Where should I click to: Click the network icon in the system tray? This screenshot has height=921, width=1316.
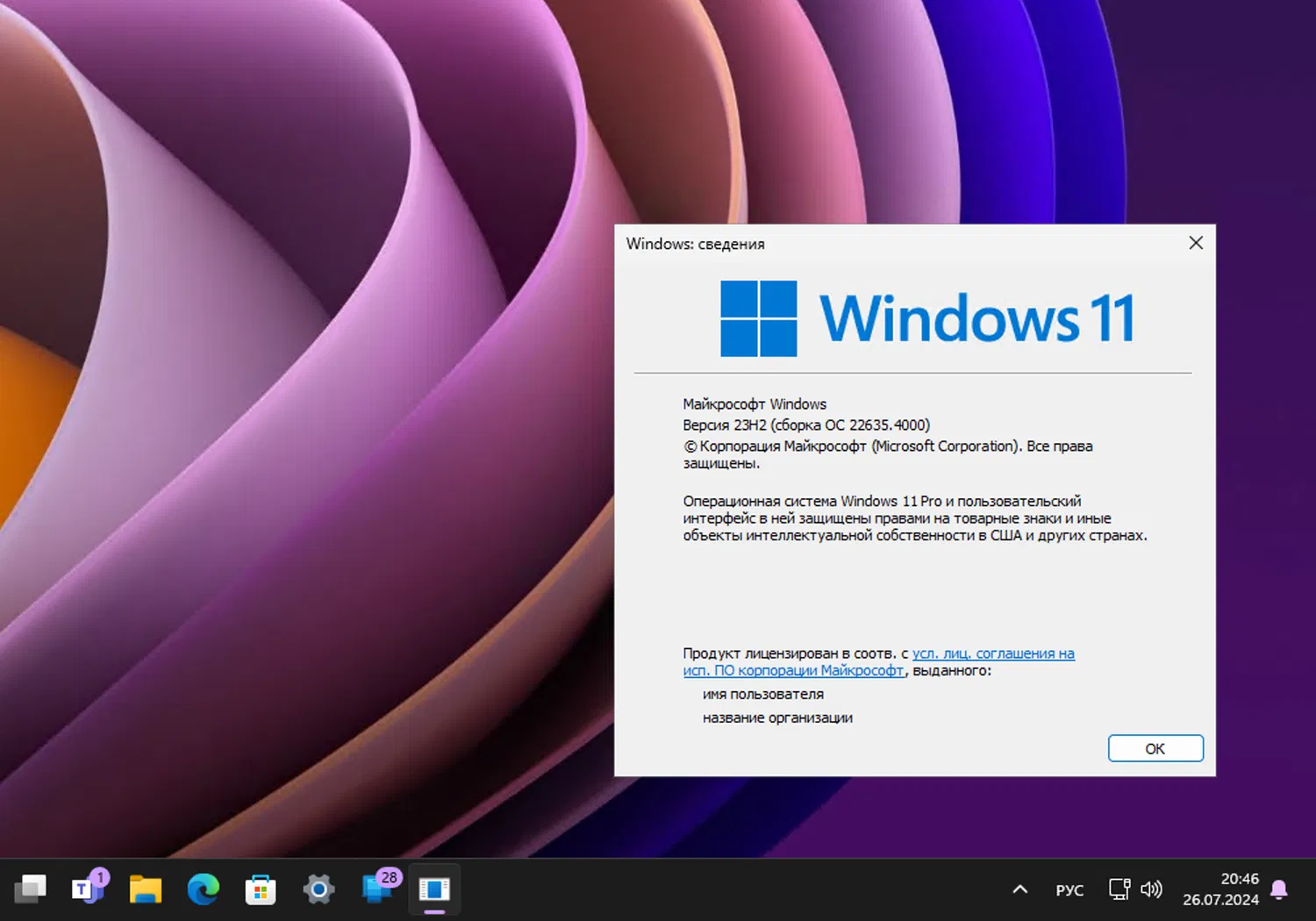click(x=1119, y=889)
